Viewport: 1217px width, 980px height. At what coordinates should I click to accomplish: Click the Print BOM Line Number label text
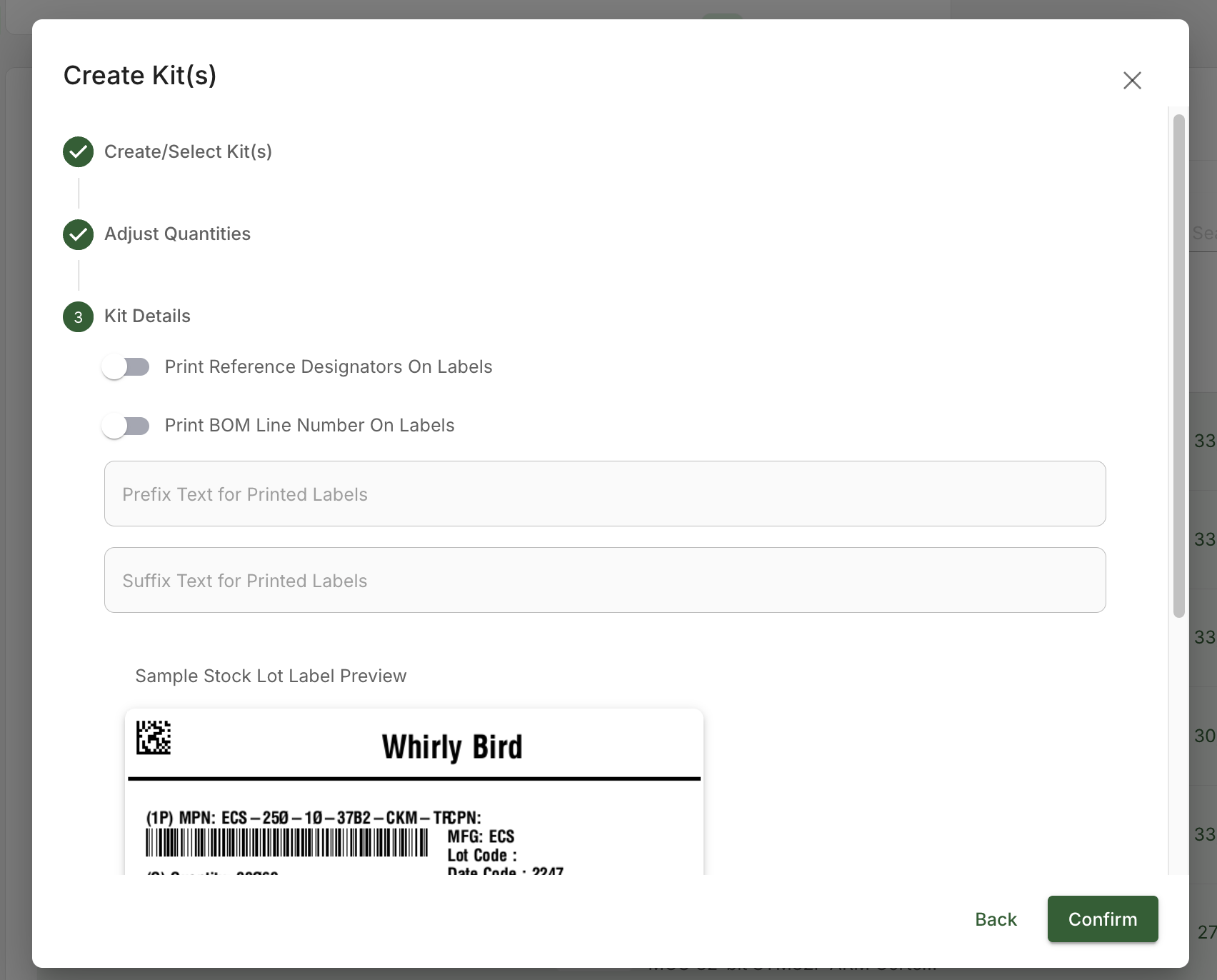click(309, 425)
